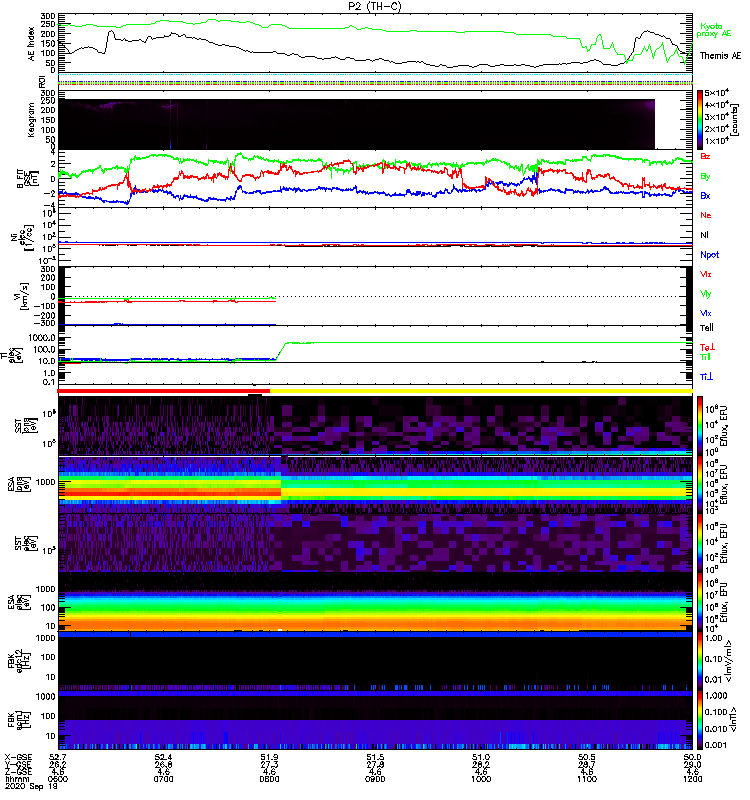Click the green "By" legend label
Image resolution: width=750 pixels, height=800 pixels.
pyautogui.click(x=705, y=177)
